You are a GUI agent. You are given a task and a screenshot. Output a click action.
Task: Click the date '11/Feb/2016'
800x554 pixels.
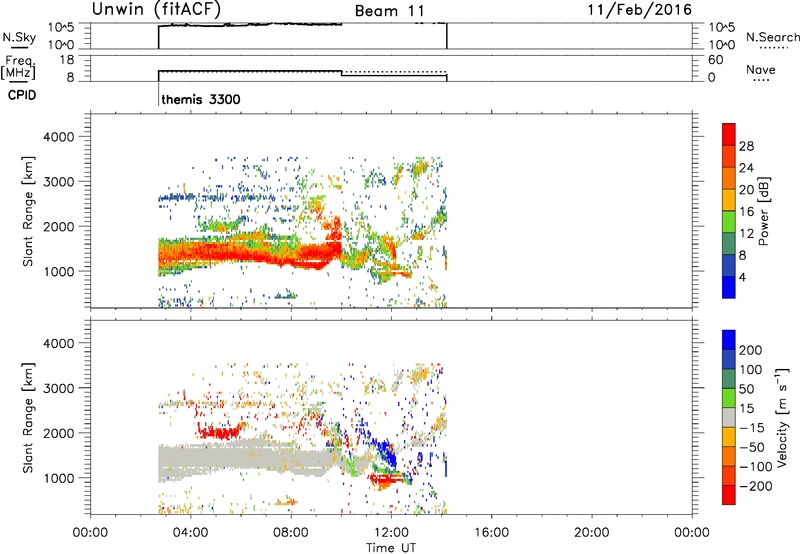640,10
